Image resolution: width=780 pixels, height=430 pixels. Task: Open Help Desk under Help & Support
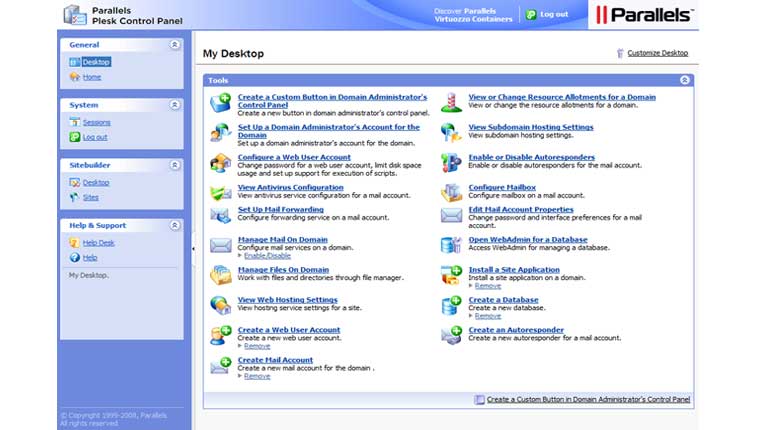point(98,242)
